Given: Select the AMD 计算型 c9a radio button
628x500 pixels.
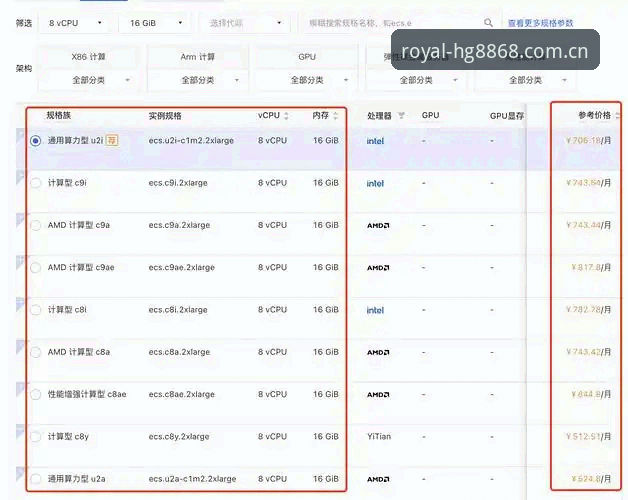Looking at the screenshot, I should tap(36, 225).
